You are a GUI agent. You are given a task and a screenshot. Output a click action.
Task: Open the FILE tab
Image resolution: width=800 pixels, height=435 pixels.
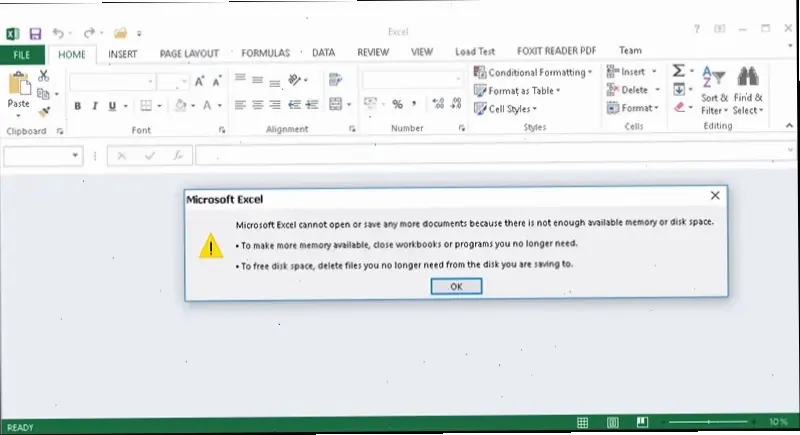pyautogui.click(x=22, y=52)
